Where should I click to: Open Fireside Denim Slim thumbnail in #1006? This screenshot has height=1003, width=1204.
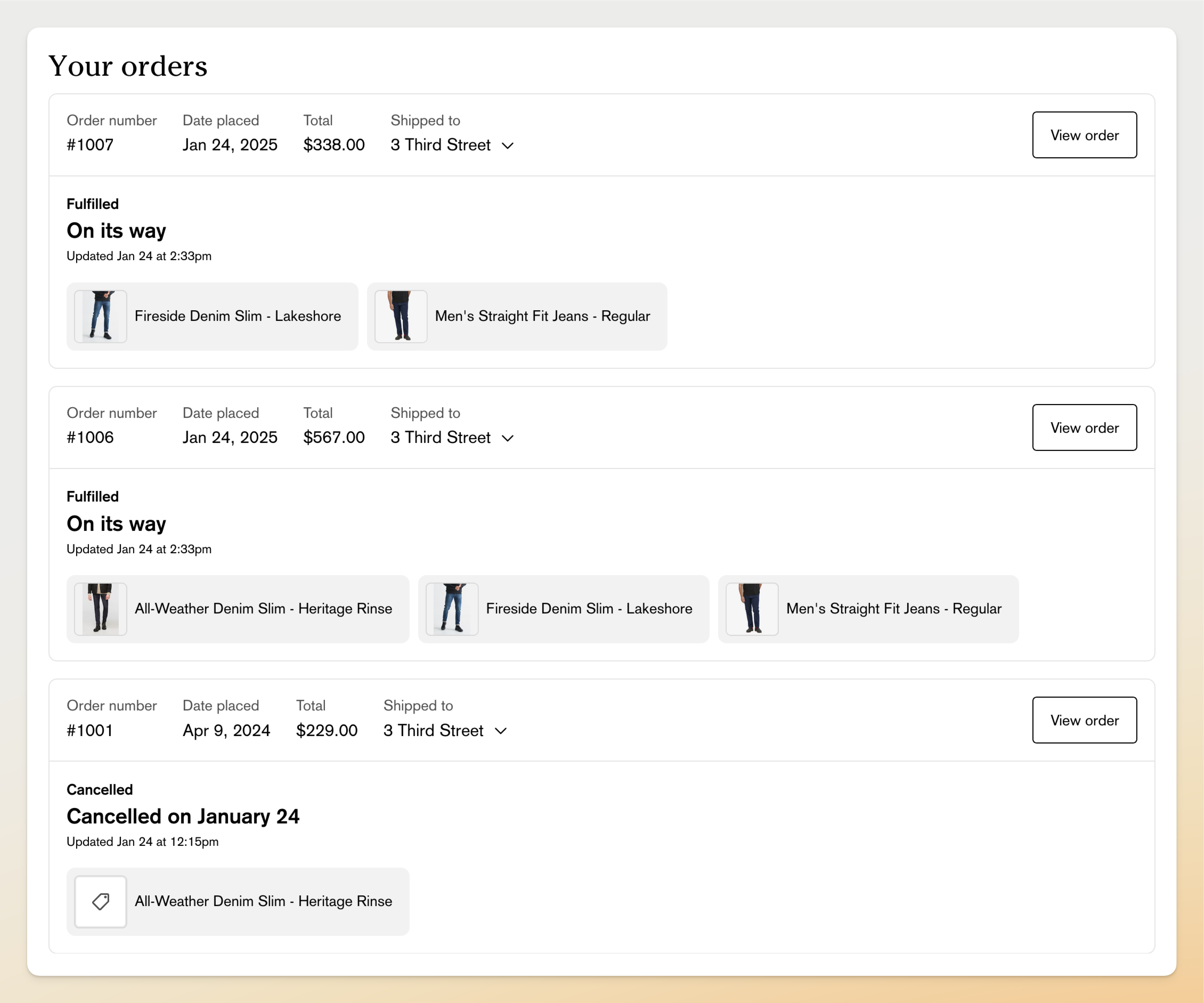pyautogui.click(x=452, y=609)
